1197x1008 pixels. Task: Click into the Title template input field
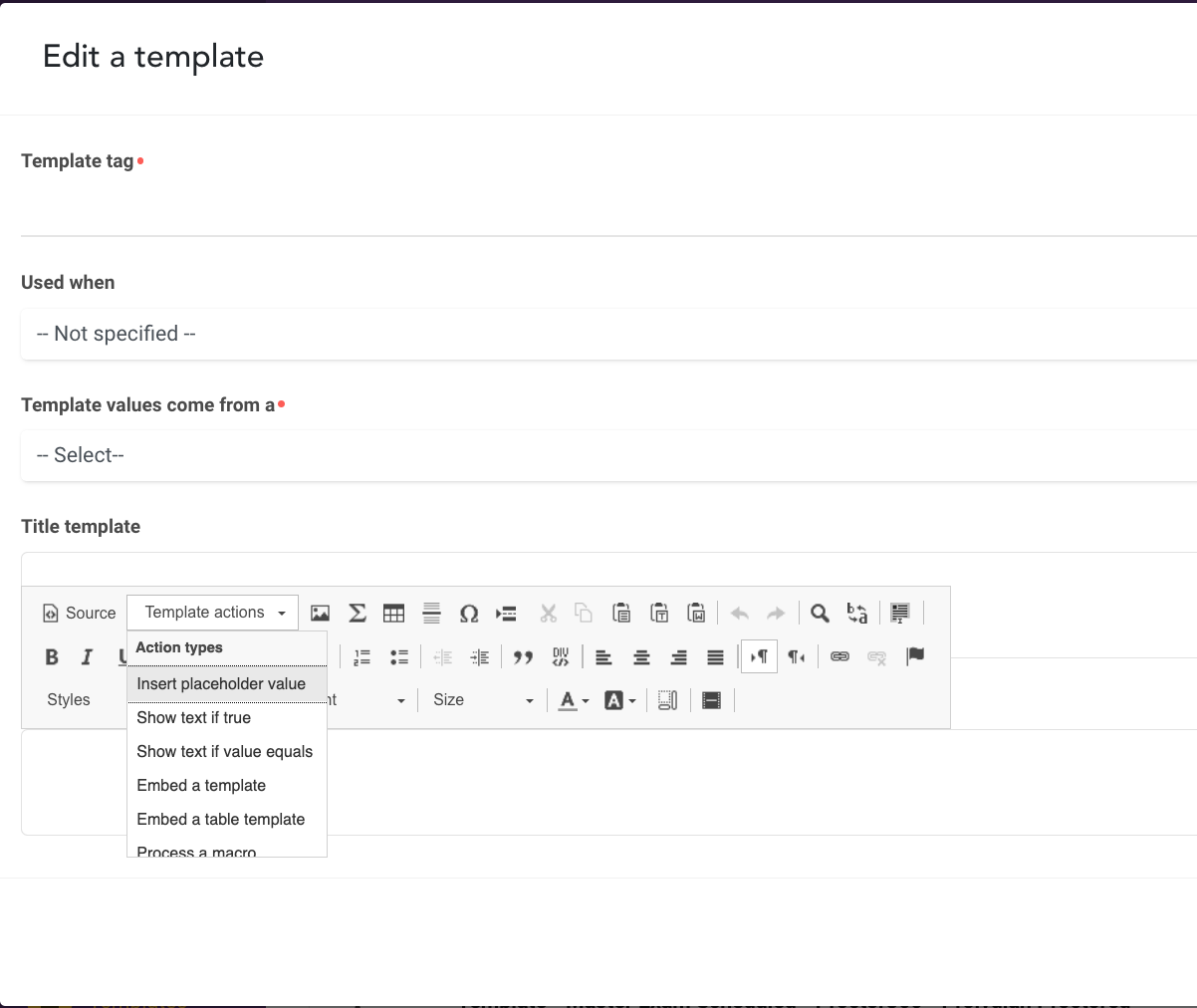[608, 569]
